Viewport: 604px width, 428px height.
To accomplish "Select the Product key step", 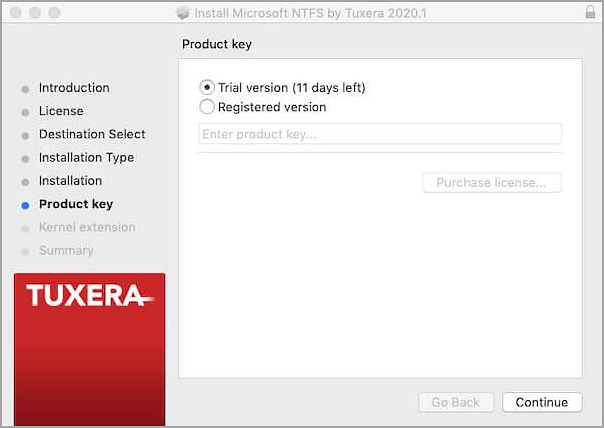I will (76, 204).
